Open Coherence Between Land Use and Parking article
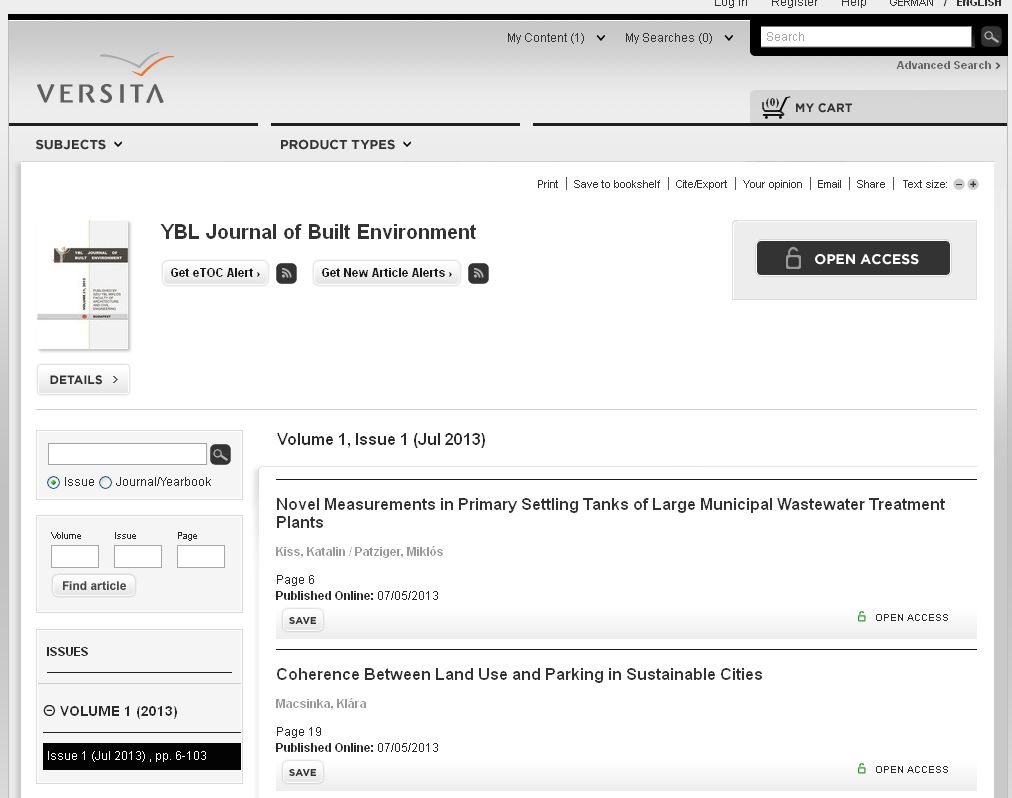Screen dimensions: 1012x798 coord(519,674)
